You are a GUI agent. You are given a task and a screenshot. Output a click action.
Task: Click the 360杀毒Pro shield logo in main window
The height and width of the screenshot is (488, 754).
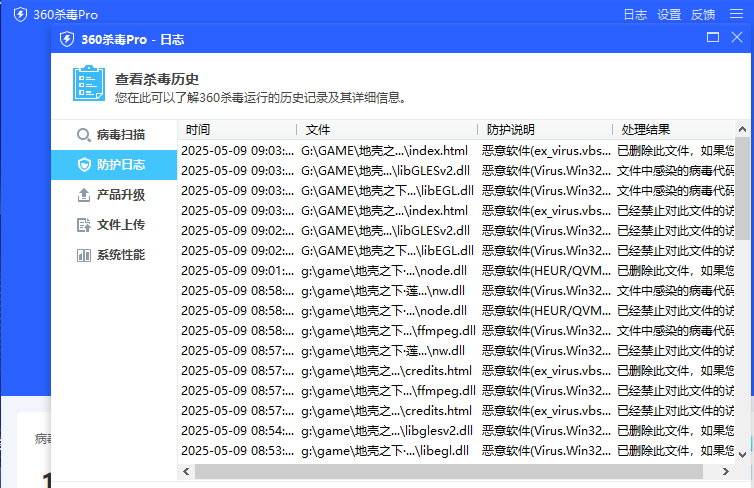[x=20, y=14]
